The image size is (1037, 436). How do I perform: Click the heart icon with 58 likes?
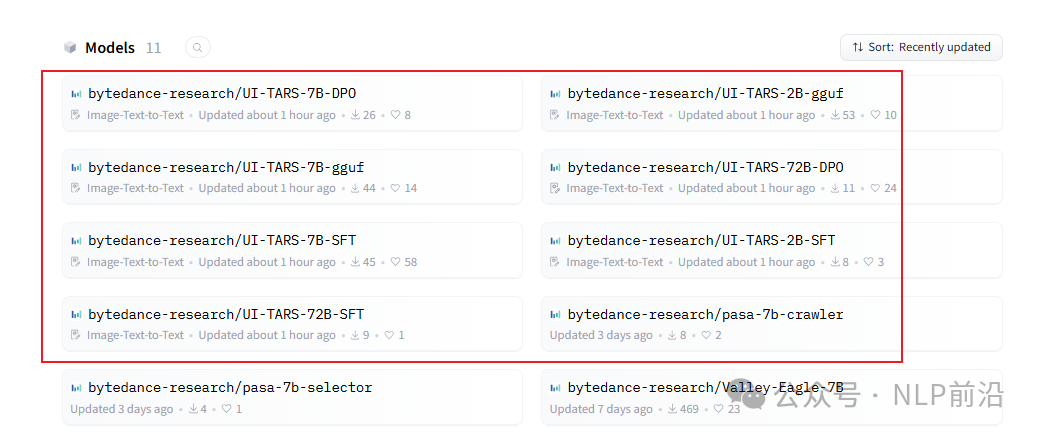click(x=395, y=262)
